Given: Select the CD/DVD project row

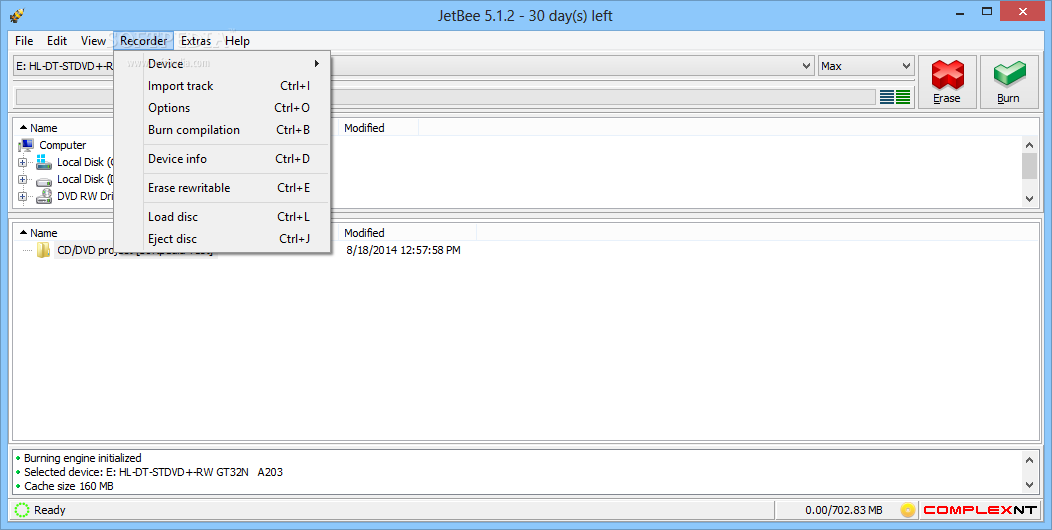Looking at the screenshot, I should point(136,250).
